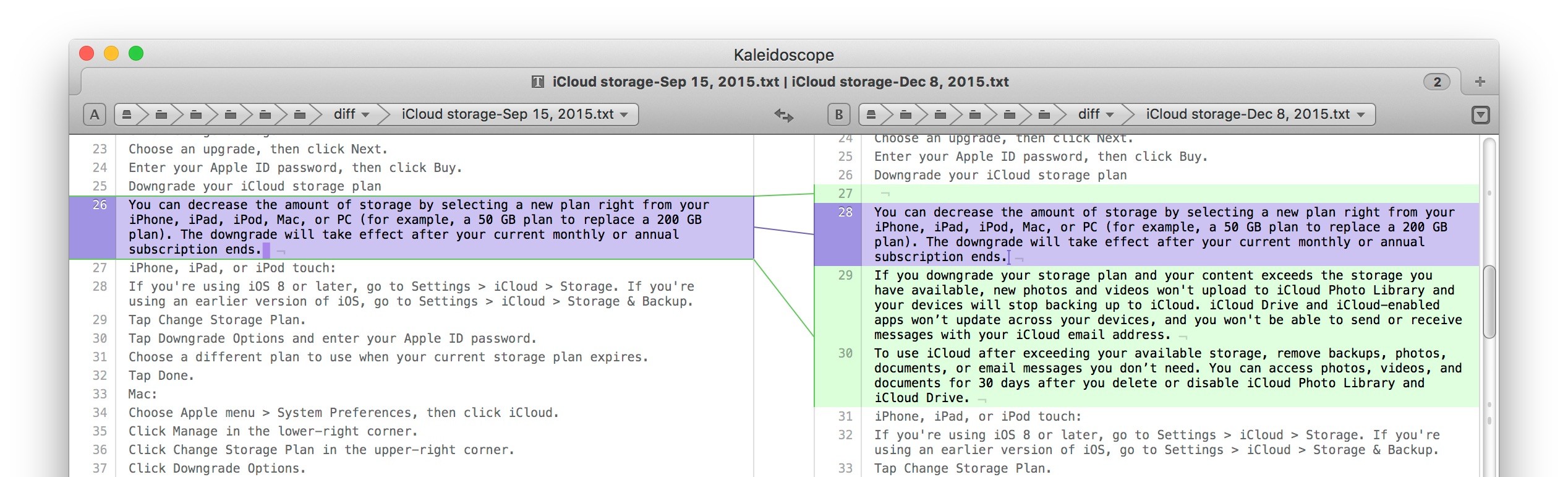This screenshot has height=477, width=1568.
Task: Toggle the B side label button
Action: click(x=839, y=114)
